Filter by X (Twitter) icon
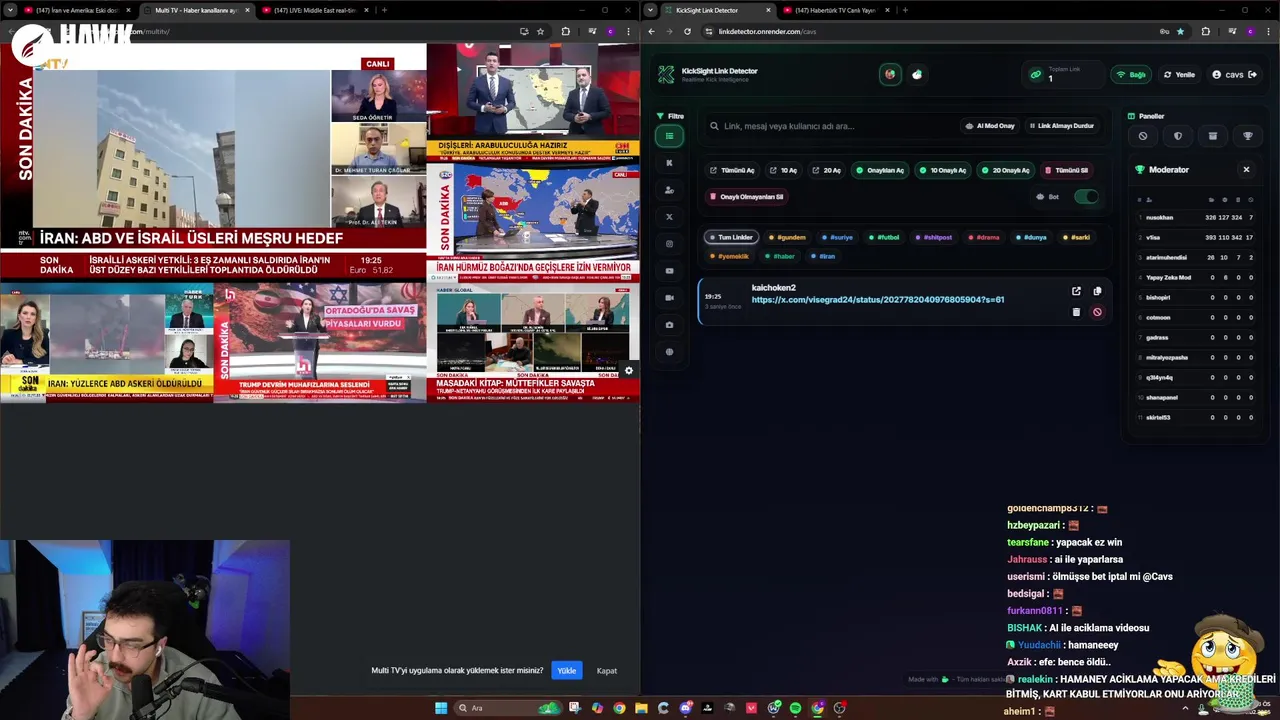The width and height of the screenshot is (1280, 720). (669, 217)
